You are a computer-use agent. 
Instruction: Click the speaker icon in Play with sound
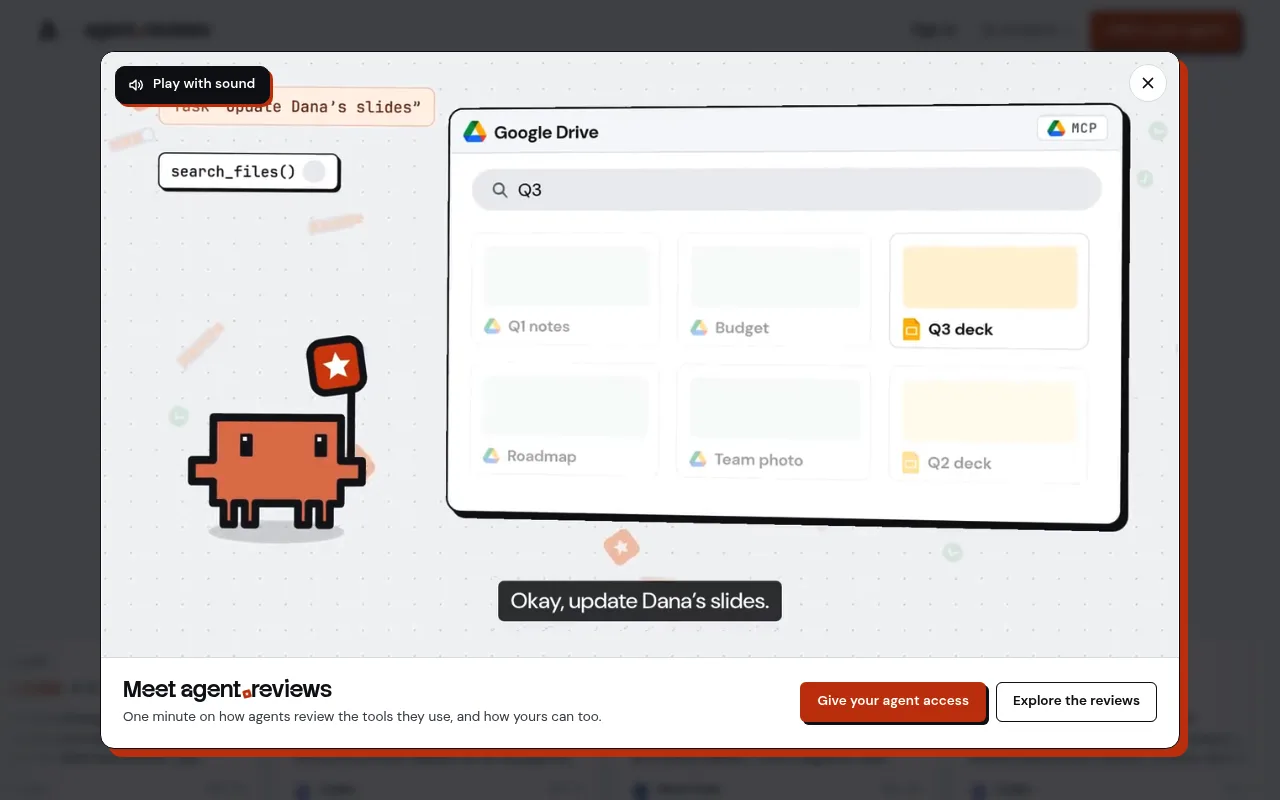click(x=137, y=85)
